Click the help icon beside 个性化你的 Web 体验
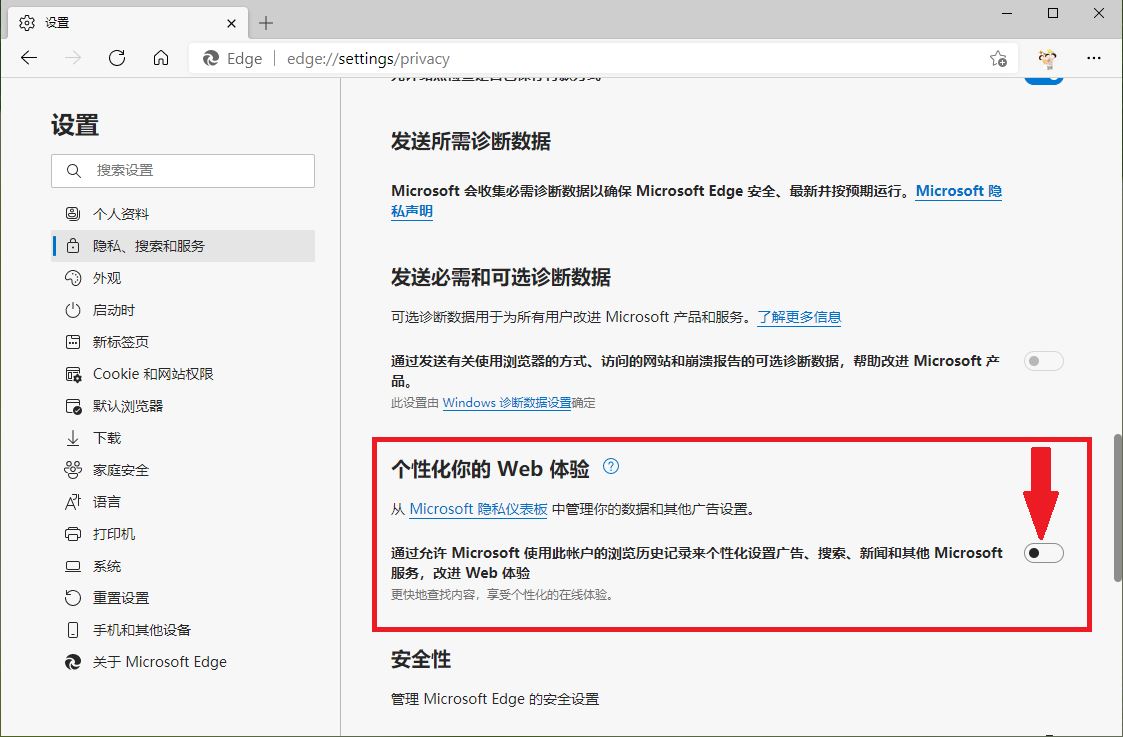Screen dimensions: 1123x737 (611, 466)
